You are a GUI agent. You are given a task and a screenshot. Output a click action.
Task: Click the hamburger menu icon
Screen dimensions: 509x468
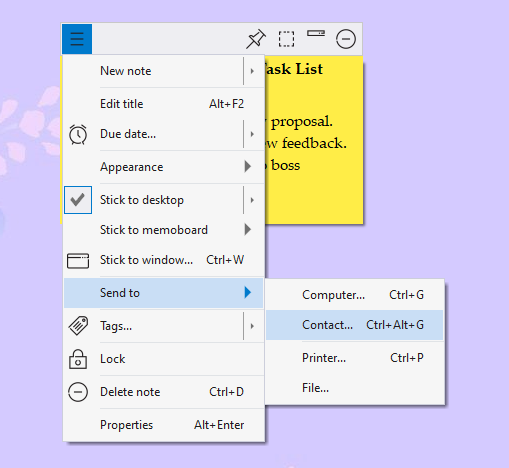click(77, 39)
